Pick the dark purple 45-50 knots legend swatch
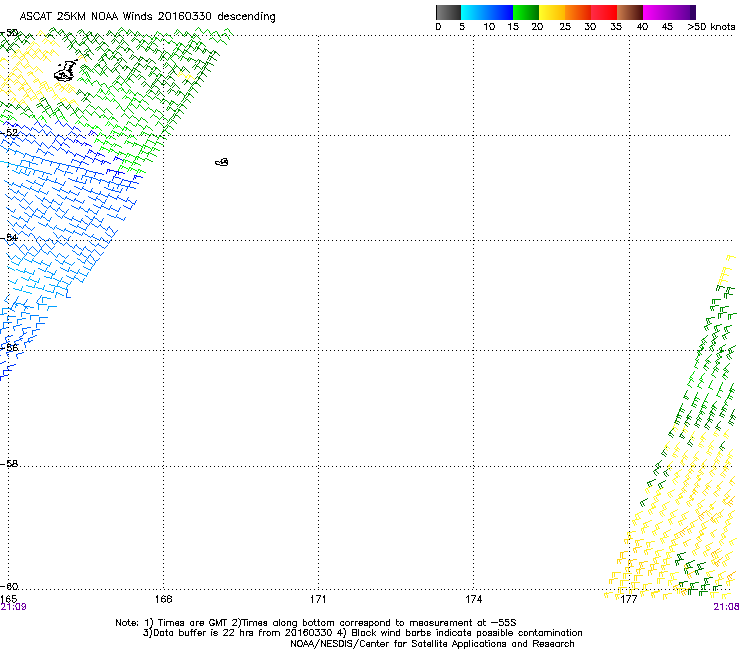This screenshot has width=740, height=650. pyautogui.click(x=682, y=12)
